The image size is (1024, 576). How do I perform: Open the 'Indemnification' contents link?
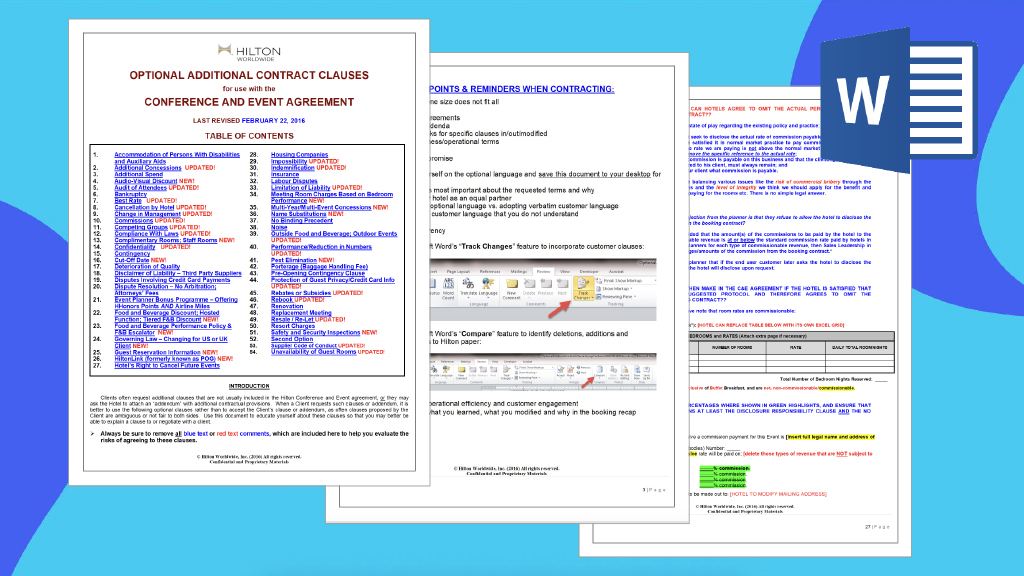pos(293,168)
